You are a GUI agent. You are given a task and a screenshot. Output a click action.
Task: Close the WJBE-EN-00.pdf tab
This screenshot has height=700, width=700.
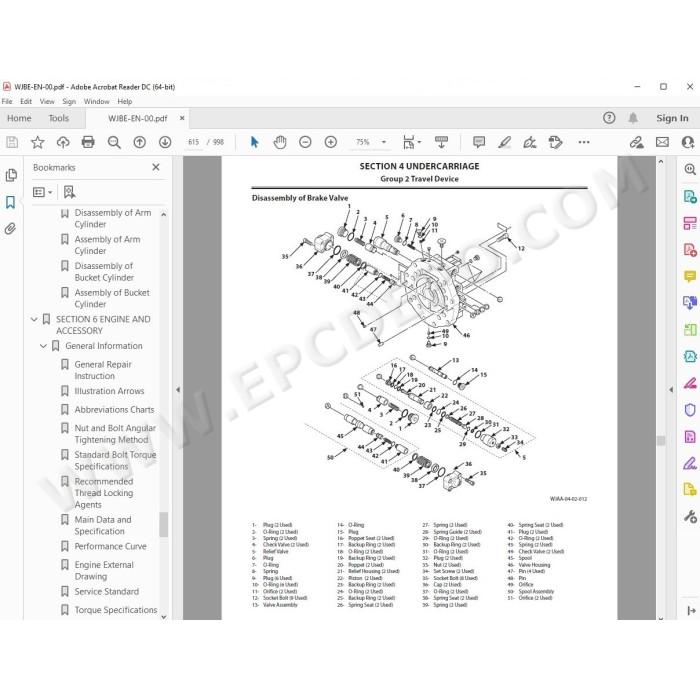182,118
